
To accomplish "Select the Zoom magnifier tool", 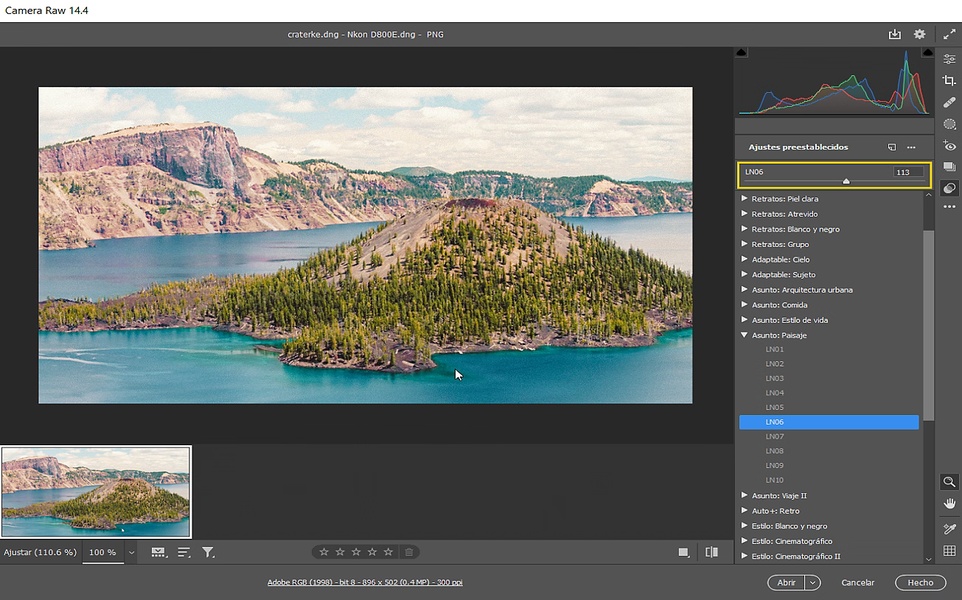I will 949,482.
